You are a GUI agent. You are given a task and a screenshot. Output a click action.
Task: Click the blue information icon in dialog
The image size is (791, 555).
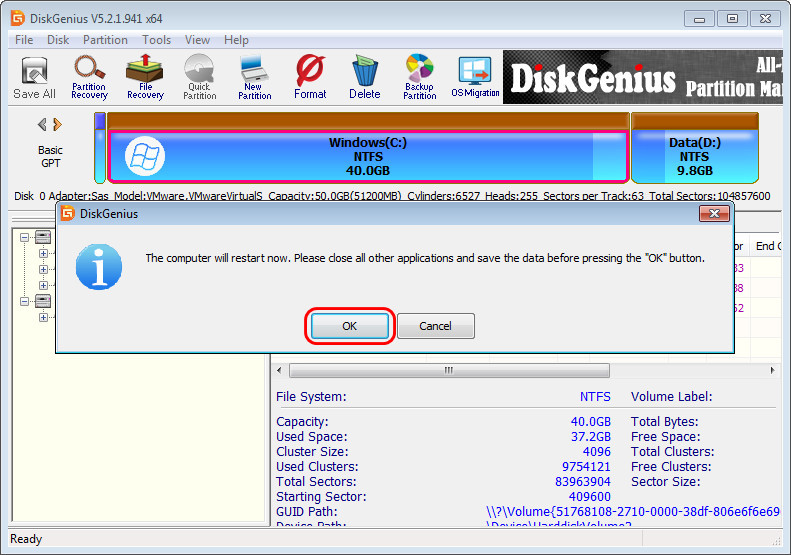coord(99,266)
